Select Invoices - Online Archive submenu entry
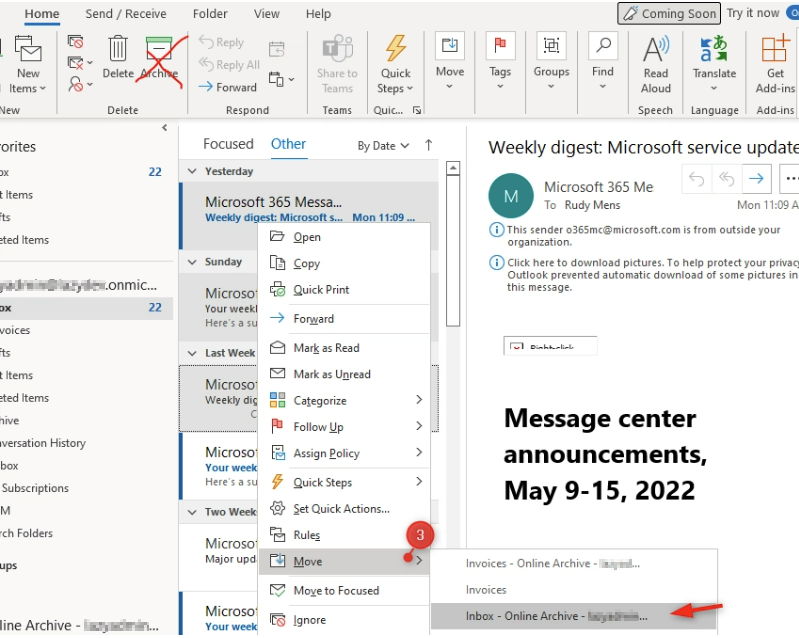Screen dimensions: 799x638 pos(573,564)
